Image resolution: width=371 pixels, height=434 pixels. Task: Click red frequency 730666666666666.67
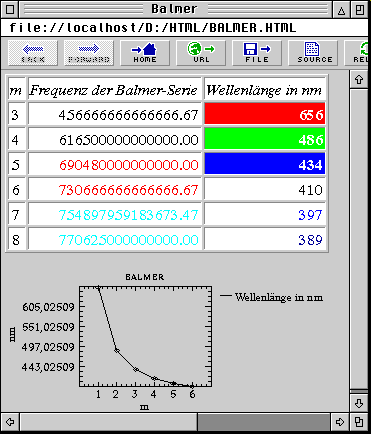tap(129, 190)
